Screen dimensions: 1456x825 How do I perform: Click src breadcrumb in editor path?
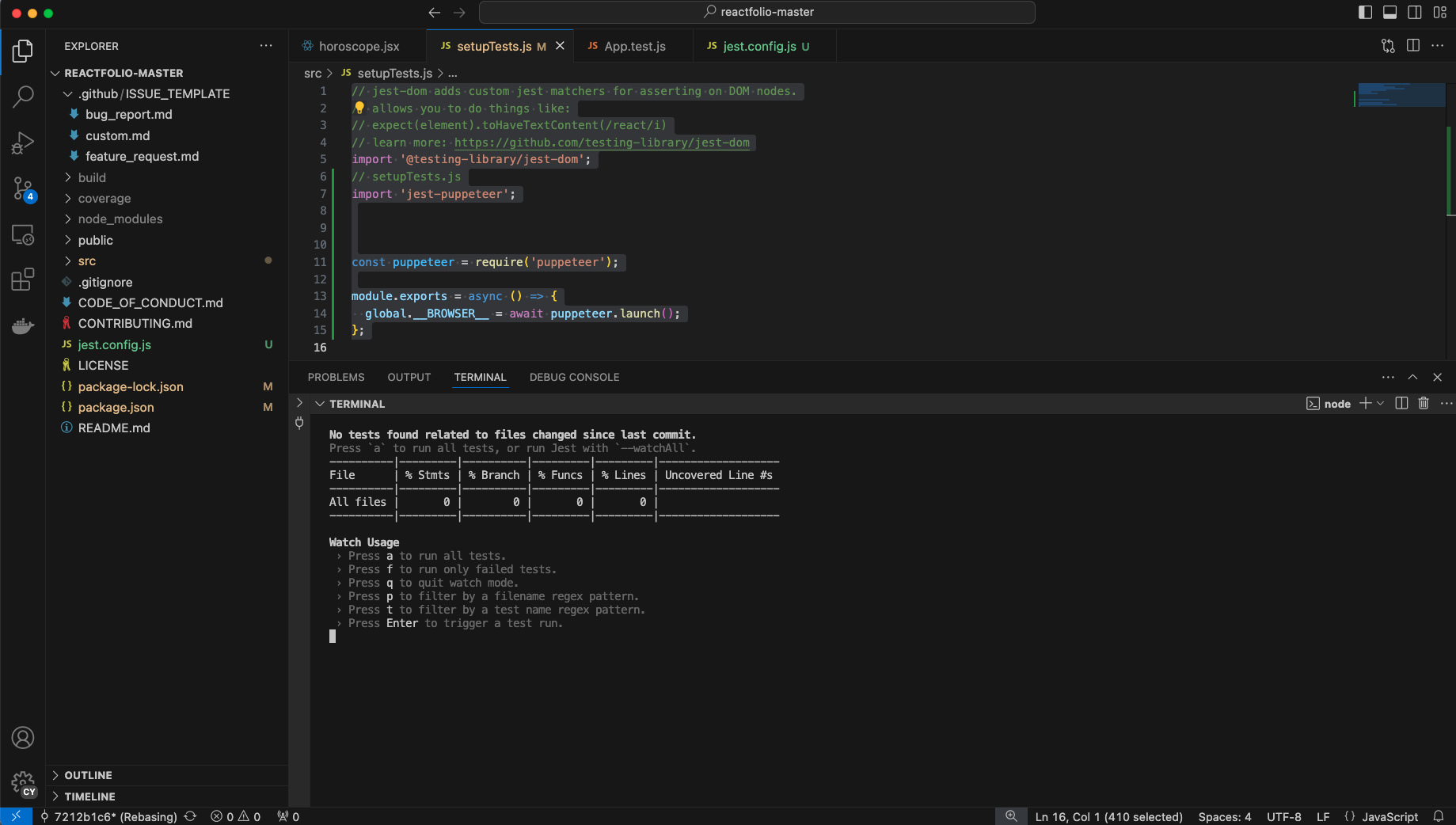coord(313,73)
